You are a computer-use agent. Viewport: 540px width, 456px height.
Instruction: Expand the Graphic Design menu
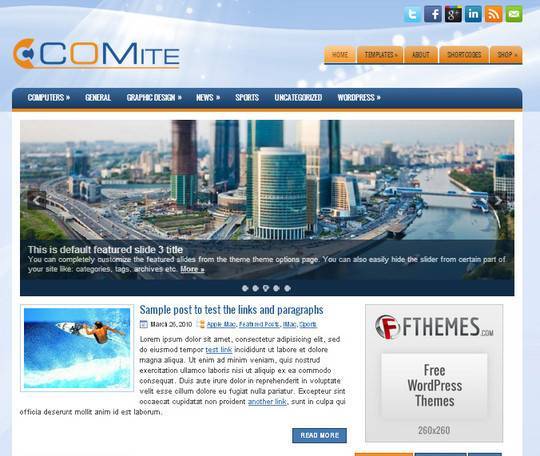(x=154, y=97)
